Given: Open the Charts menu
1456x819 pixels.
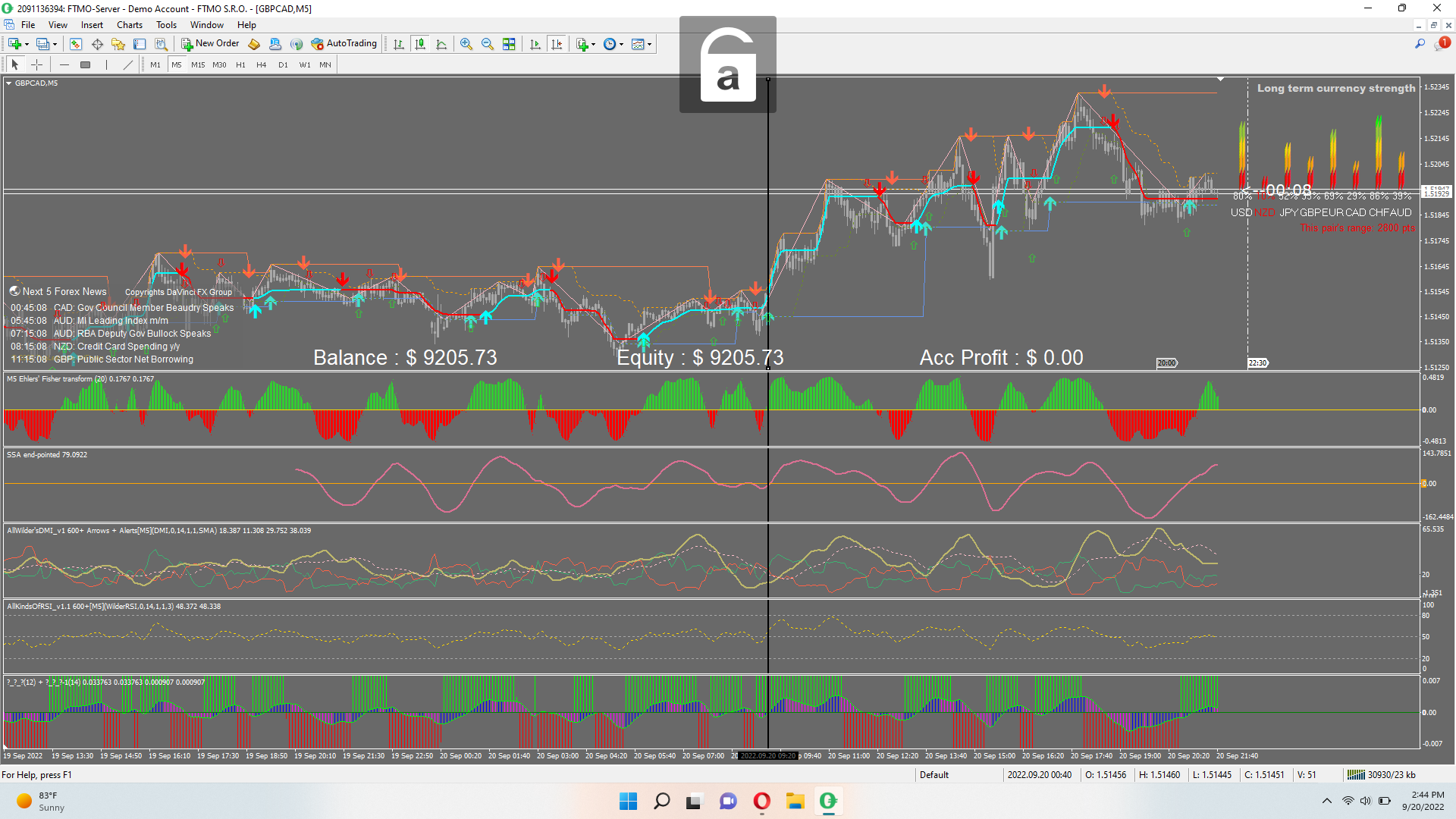Looking at the screenshot, I should tap(129, 25).
